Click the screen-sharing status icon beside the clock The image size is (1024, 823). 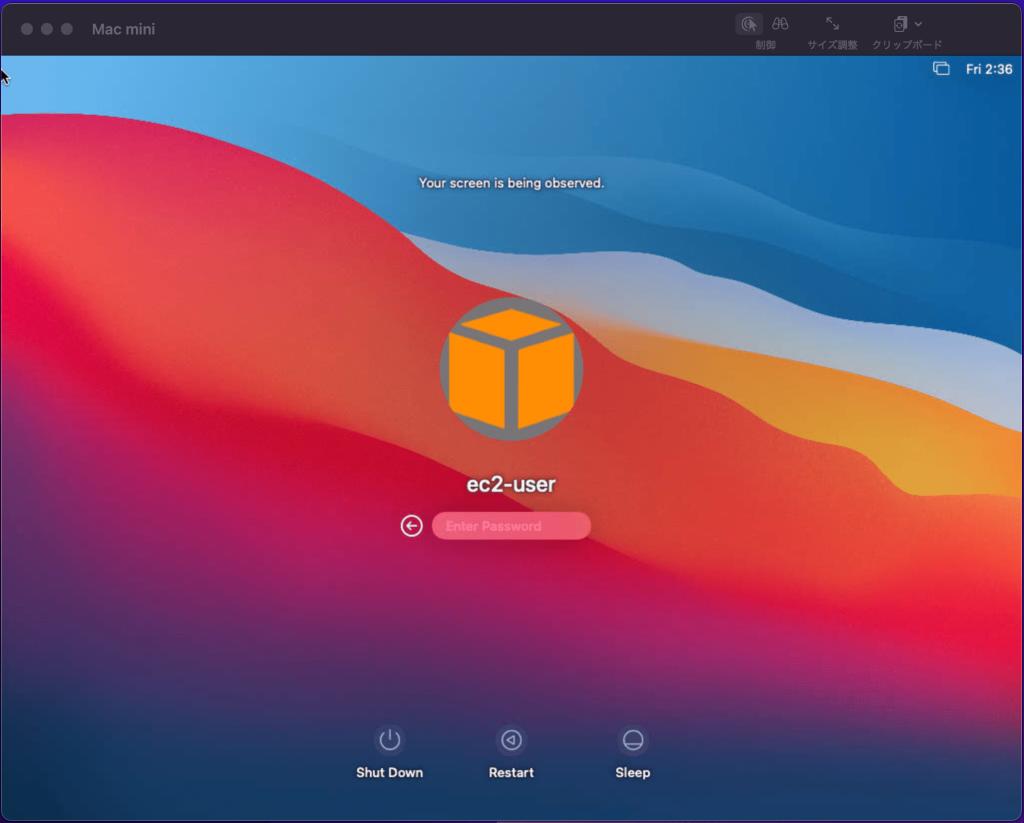[941, 69]
